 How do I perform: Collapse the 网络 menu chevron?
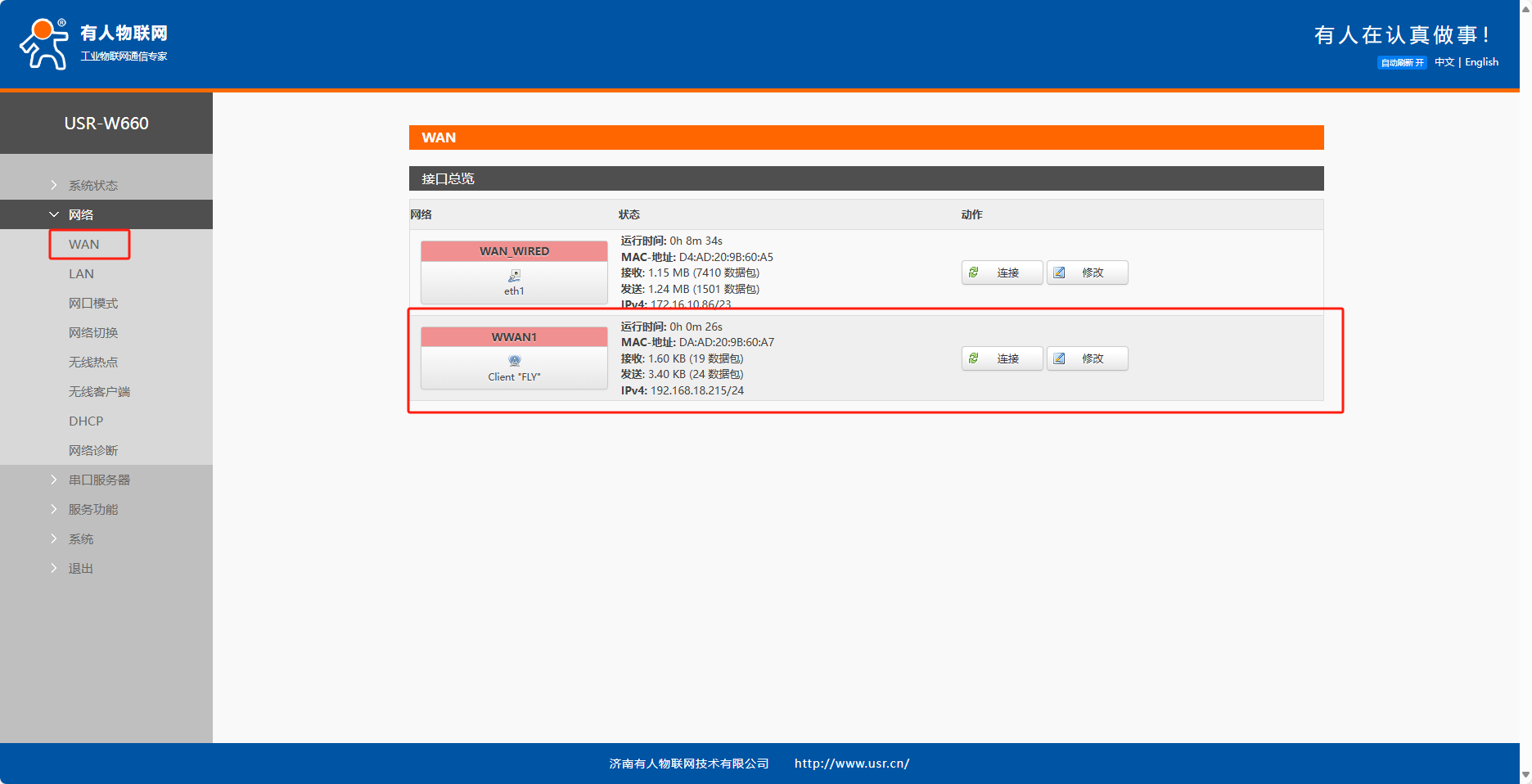coord(54,214)
